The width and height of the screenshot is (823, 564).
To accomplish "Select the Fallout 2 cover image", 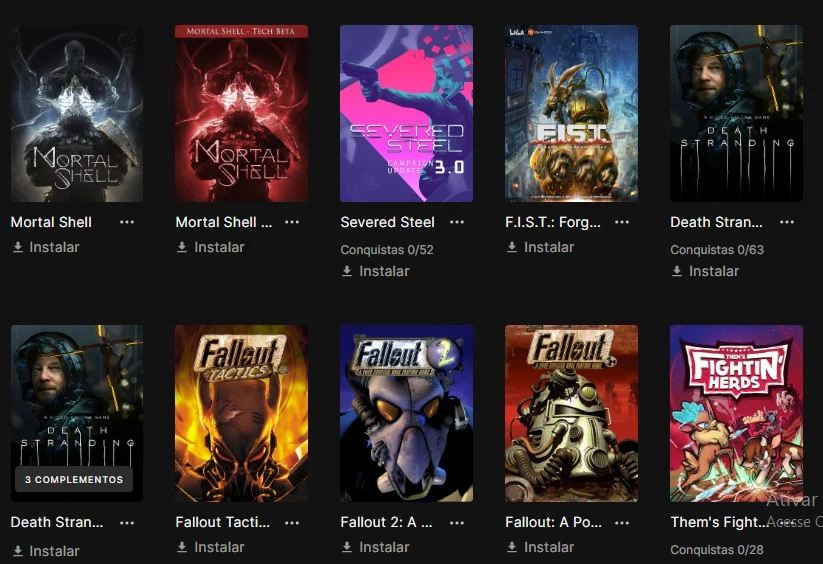I will pyautogui.click(x=406, y=413).
